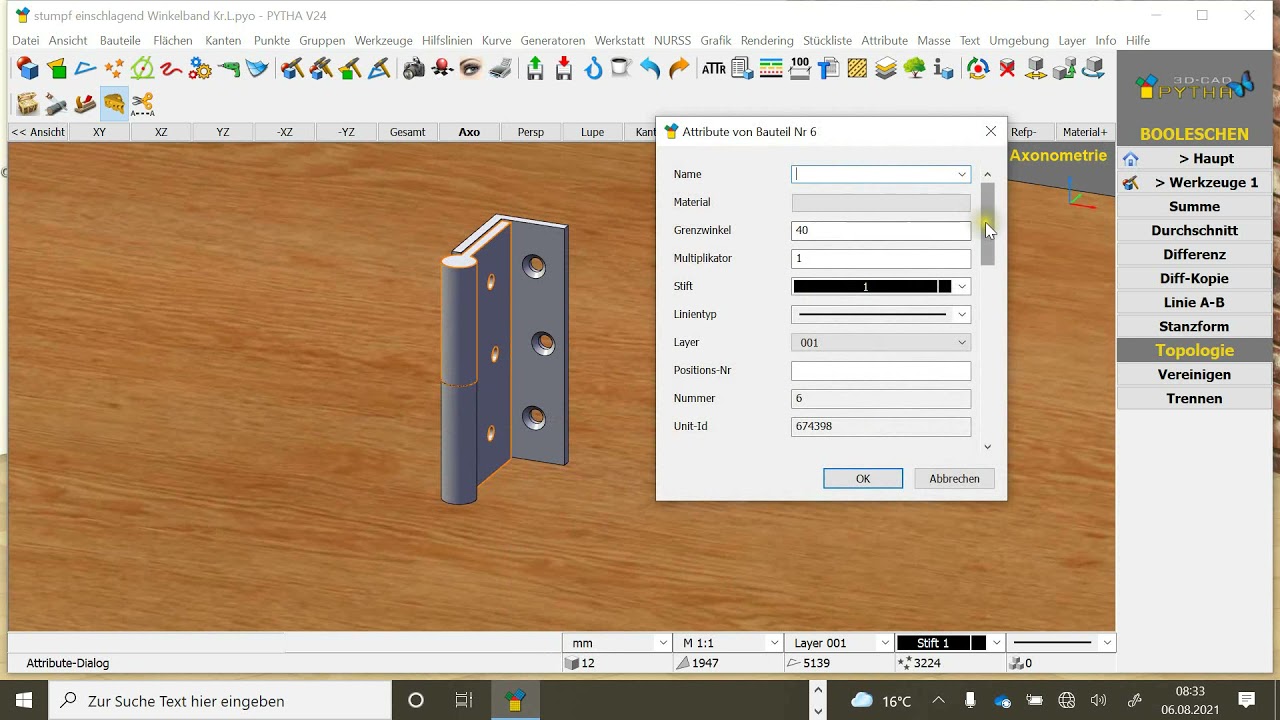
Task: Select the stacked layers icon
Action: click(x=886, y=69)
